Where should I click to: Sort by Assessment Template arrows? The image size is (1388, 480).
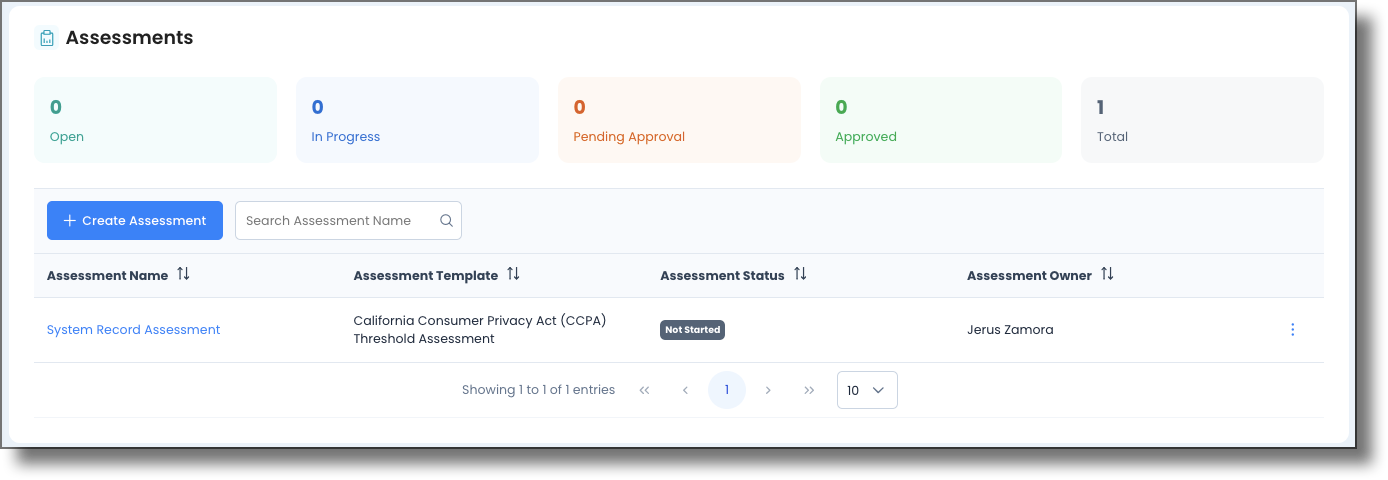pyautogui.click(x=513, y=274)
